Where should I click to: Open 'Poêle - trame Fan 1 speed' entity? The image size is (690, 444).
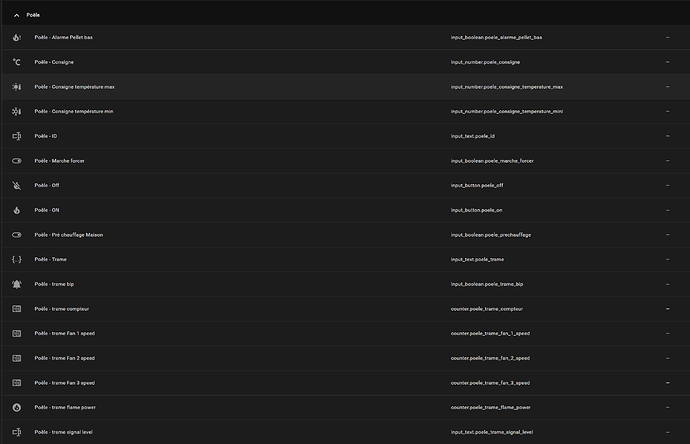coord(65,333)
